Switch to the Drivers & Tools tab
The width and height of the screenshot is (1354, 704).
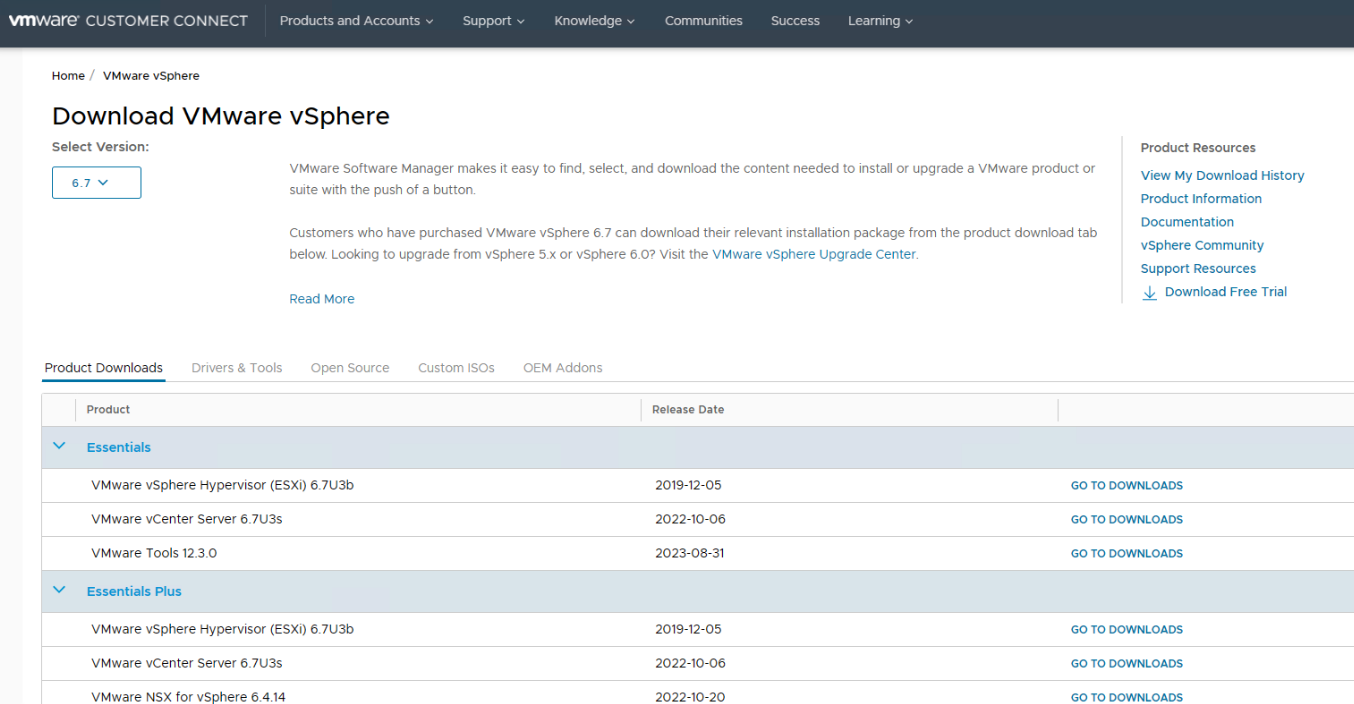click(x=237, y=368)
